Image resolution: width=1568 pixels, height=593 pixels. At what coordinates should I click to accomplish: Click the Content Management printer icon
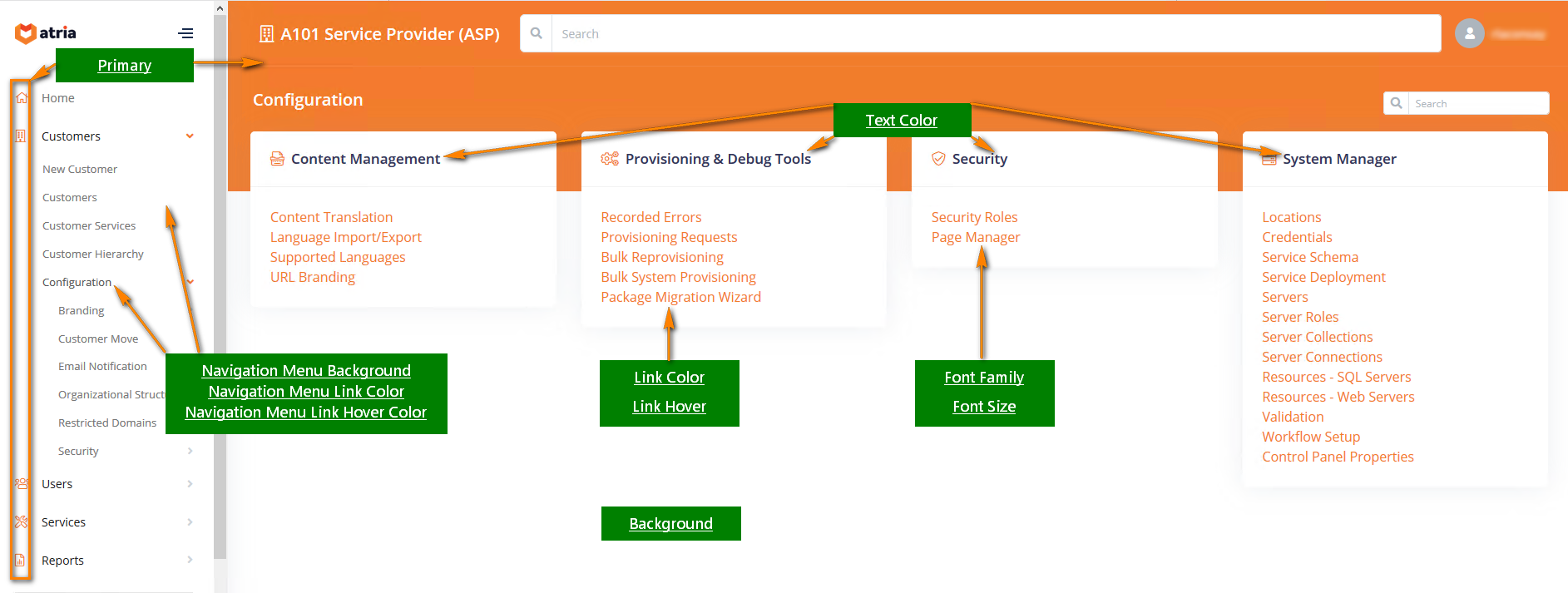click(x=277, y=159)
